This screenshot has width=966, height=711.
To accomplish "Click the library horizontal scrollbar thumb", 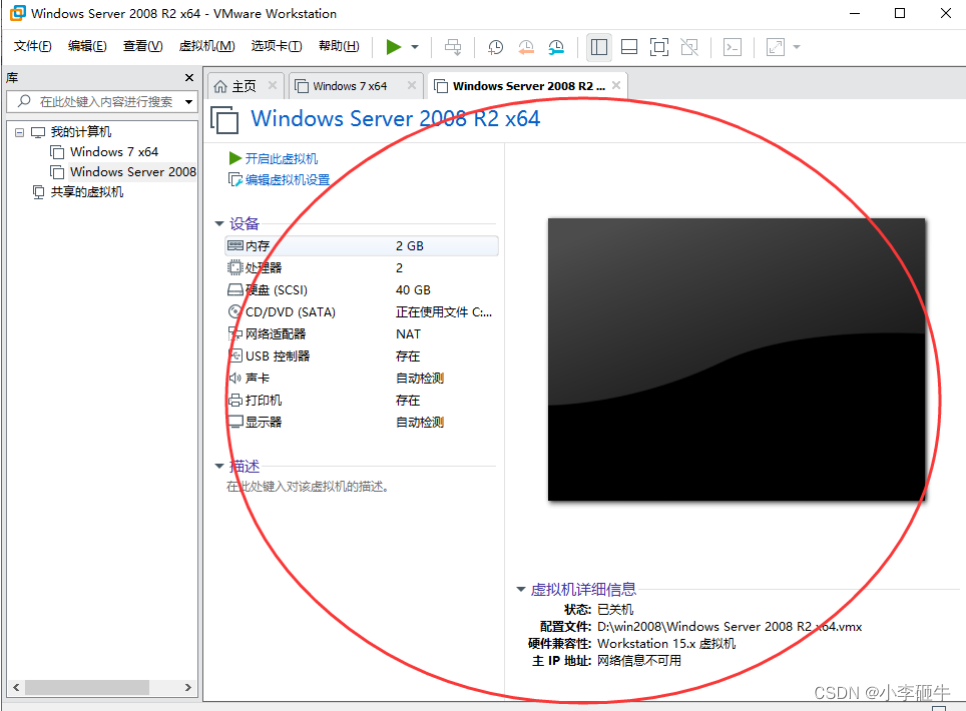I will [x=86, y=687].
